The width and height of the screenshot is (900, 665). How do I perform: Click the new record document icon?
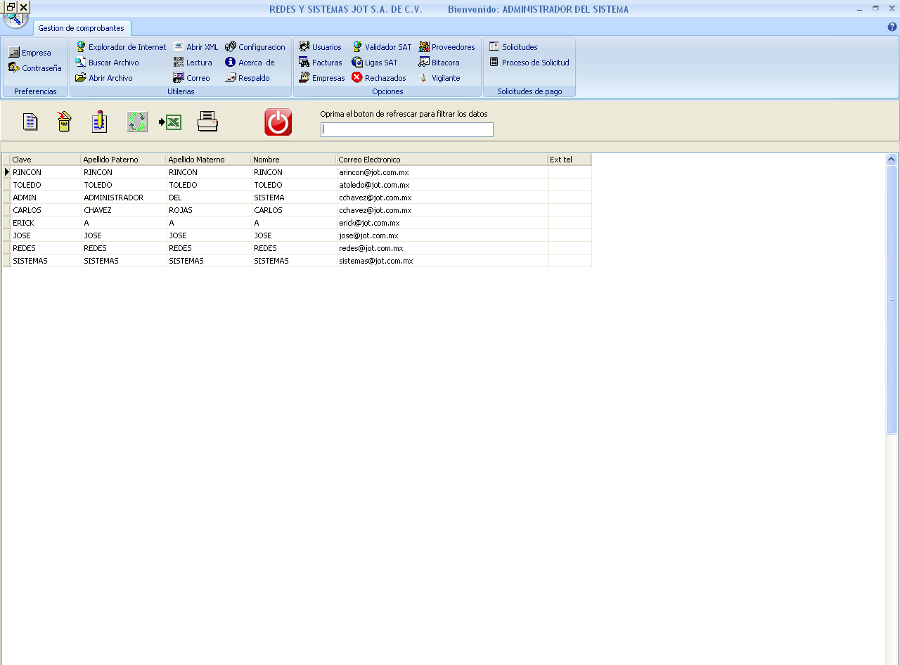pyautogui.click(x=31, y=122)
